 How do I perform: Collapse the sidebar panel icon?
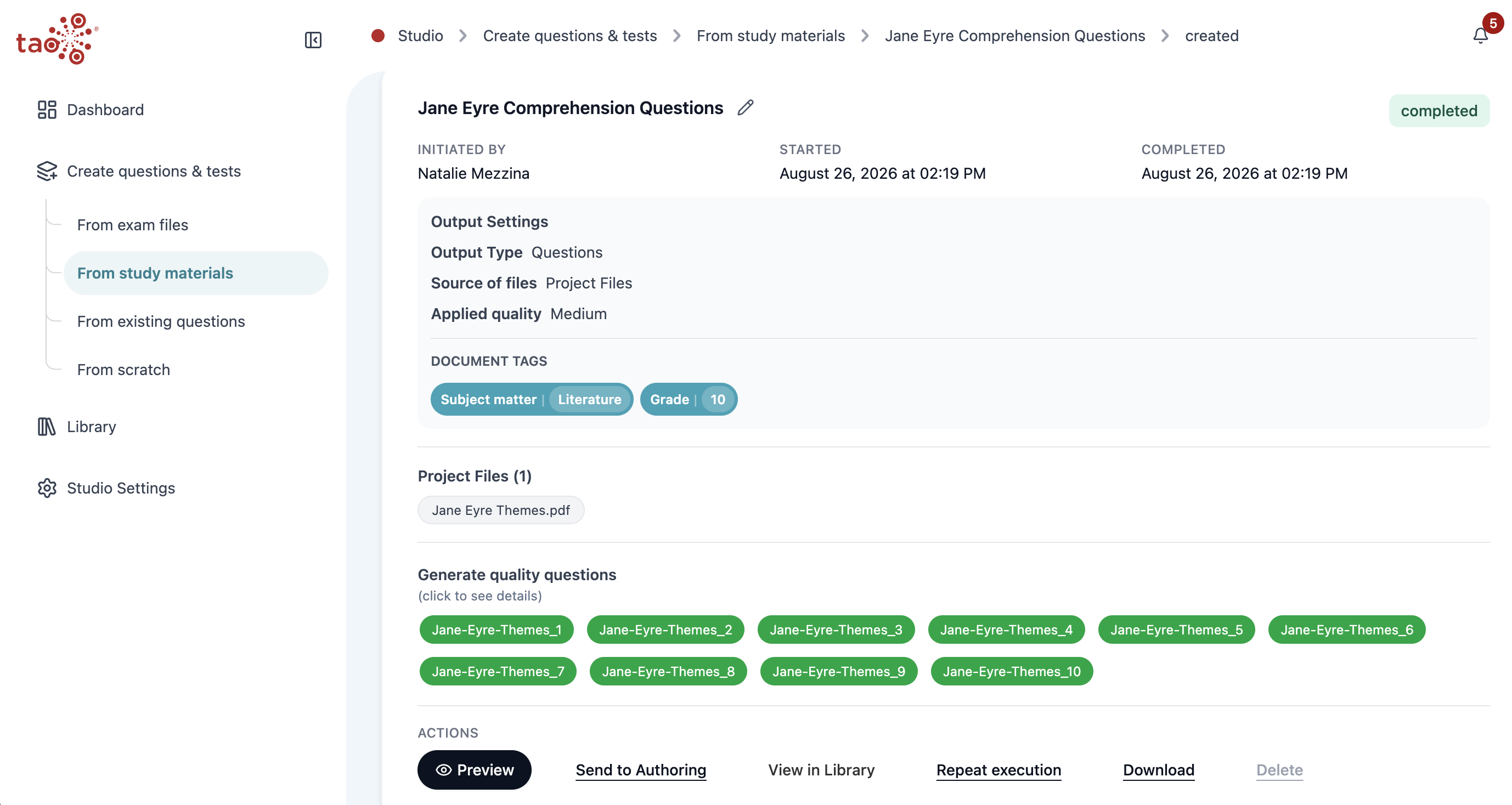pos(313,40)
